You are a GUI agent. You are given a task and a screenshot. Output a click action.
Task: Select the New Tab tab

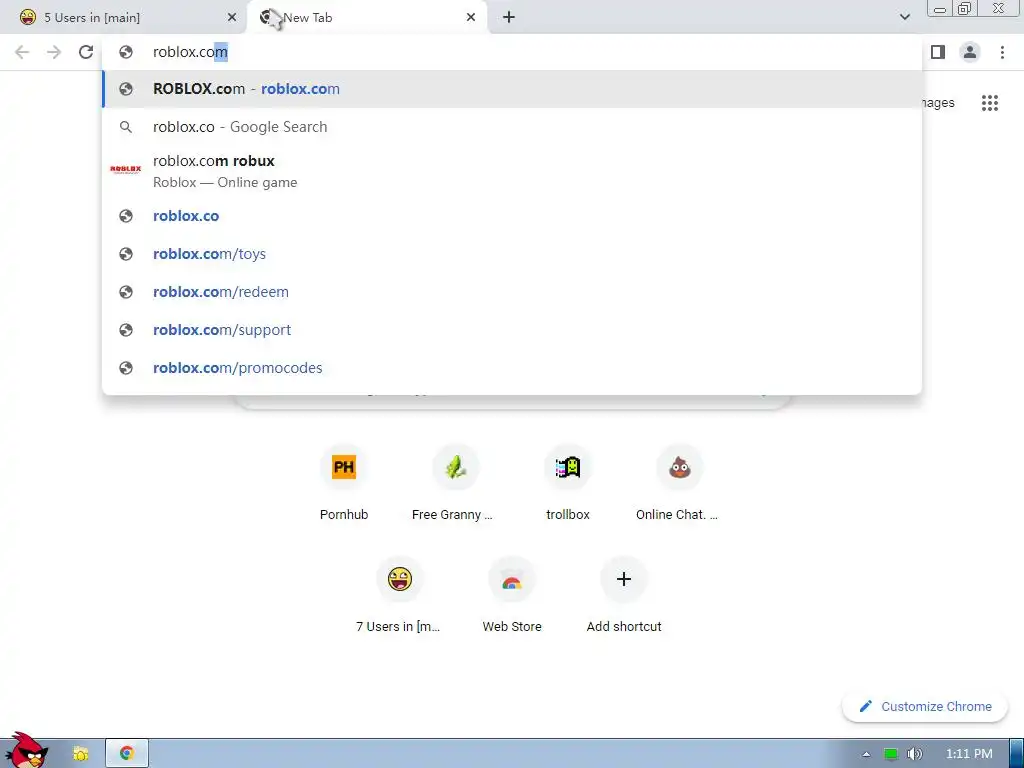coord(366,18)
